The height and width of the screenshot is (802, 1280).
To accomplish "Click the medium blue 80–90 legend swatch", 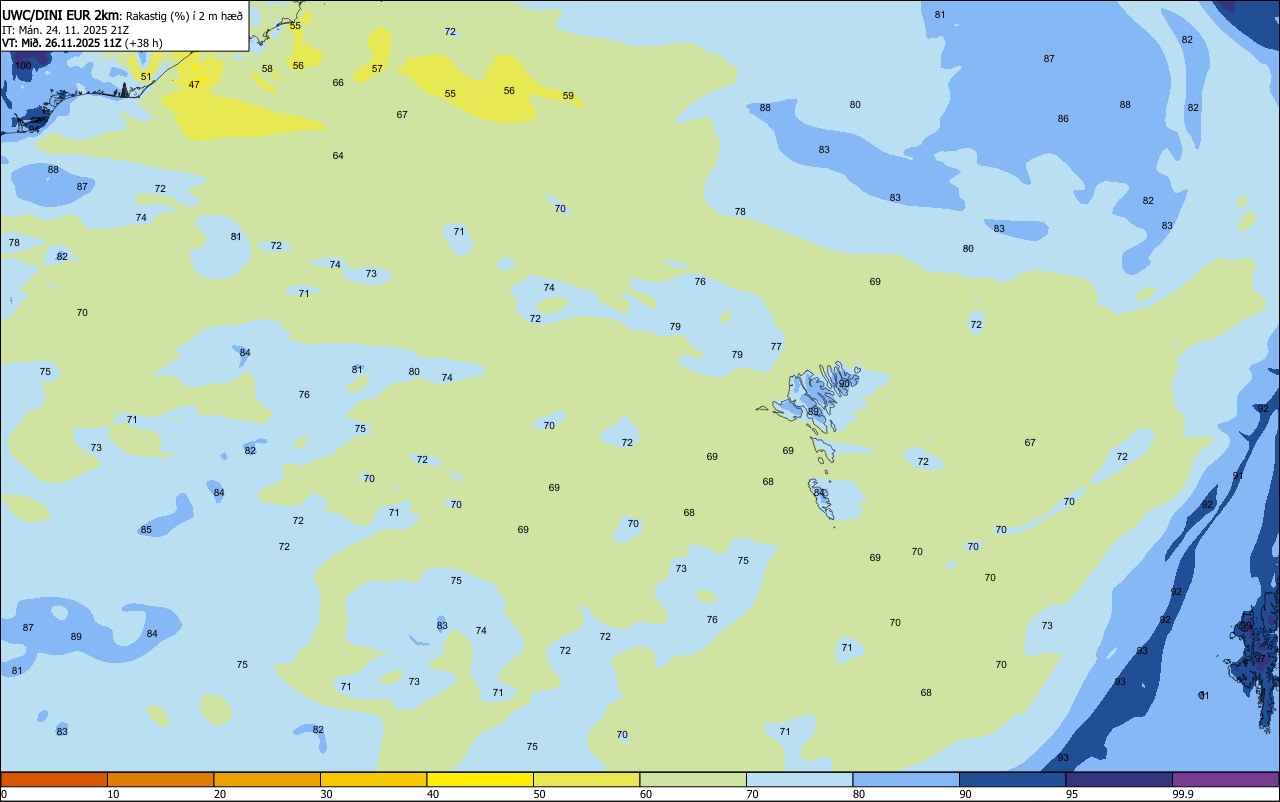I will click(x=906, y=779).
